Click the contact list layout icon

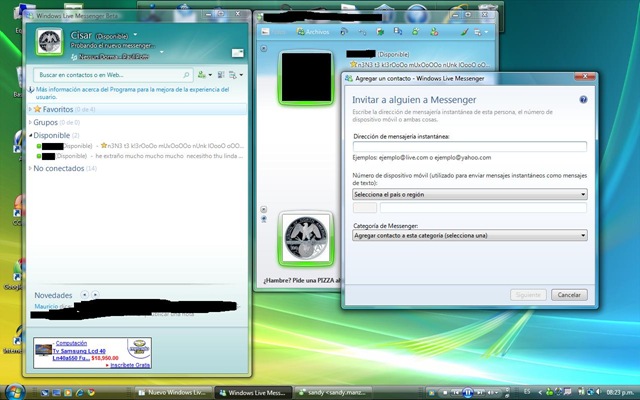(221, 75)
